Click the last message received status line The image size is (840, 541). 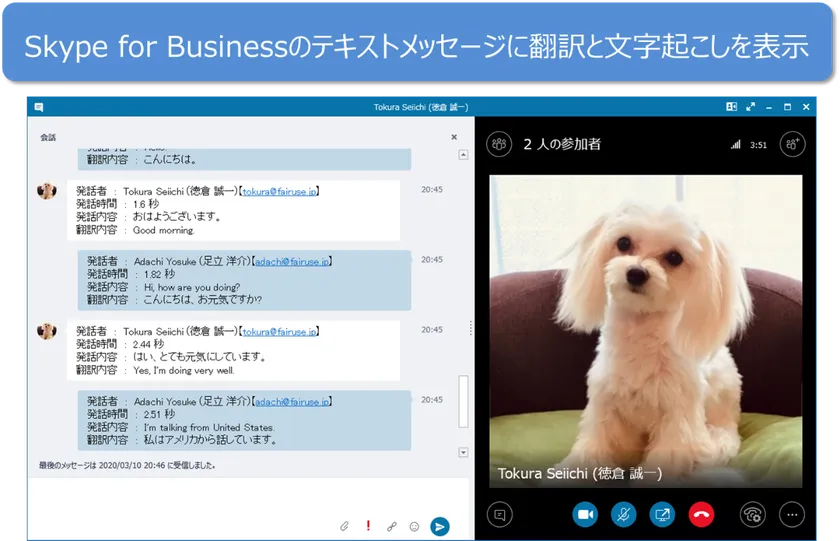(x=127, y=465)
